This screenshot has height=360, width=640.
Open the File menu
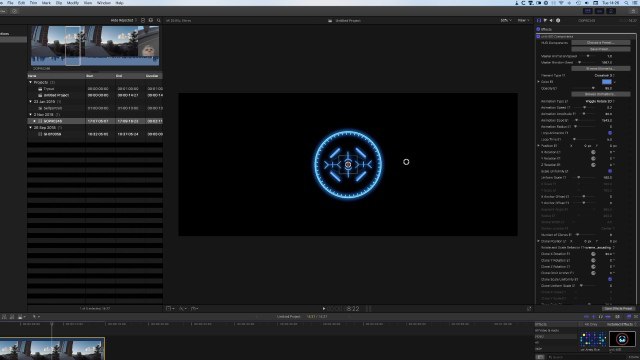(x=10, y=3)
